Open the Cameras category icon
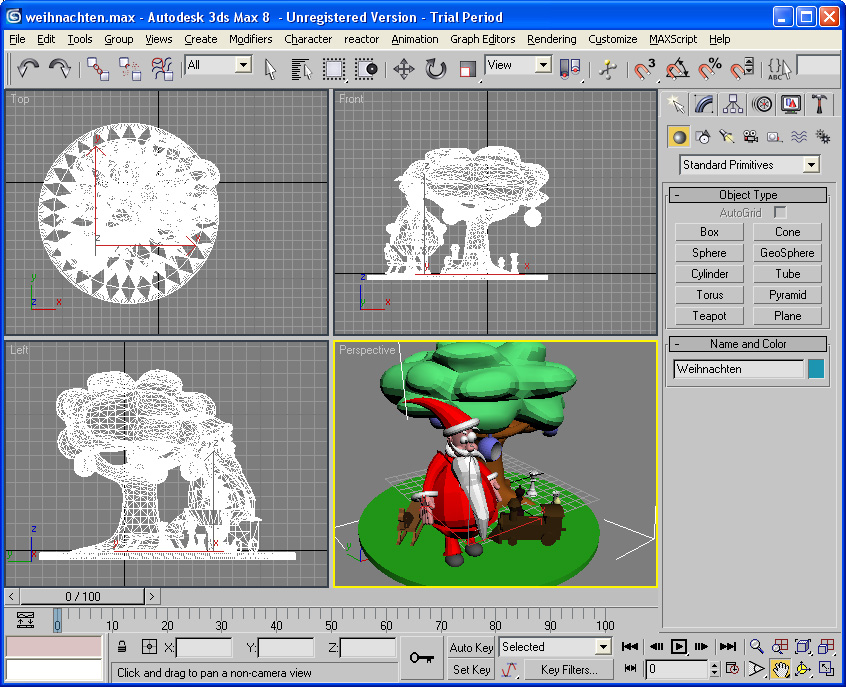The height and width of the screenshot is (687, 846). 751,137
